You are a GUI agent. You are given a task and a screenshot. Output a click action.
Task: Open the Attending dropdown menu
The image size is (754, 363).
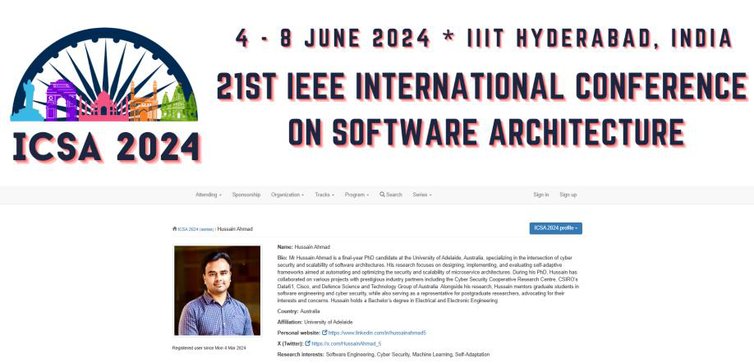pyautogui.click(x=208, y=195)
